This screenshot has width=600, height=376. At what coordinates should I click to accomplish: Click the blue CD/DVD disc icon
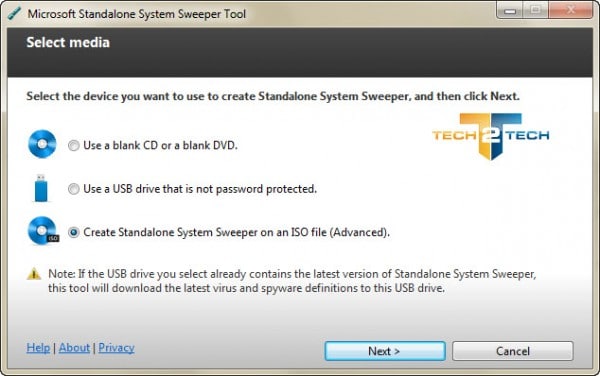[42, 144]
